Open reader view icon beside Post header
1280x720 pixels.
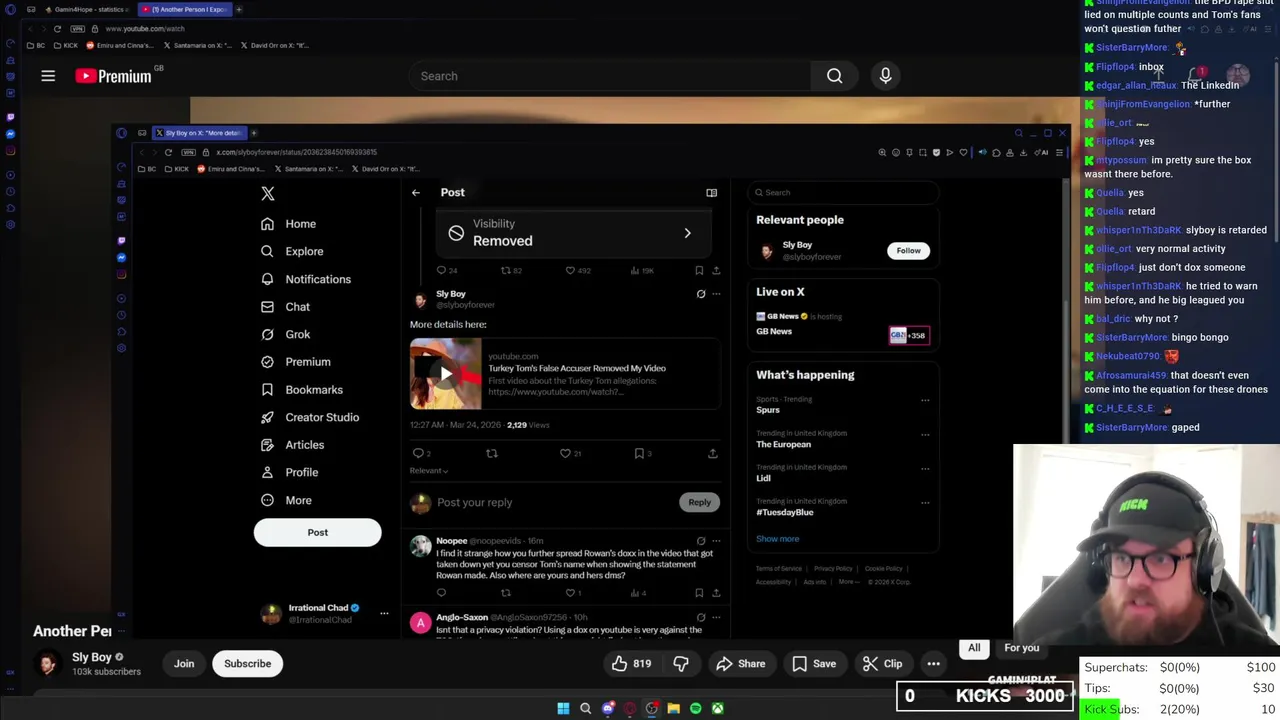tap(711, 193)
